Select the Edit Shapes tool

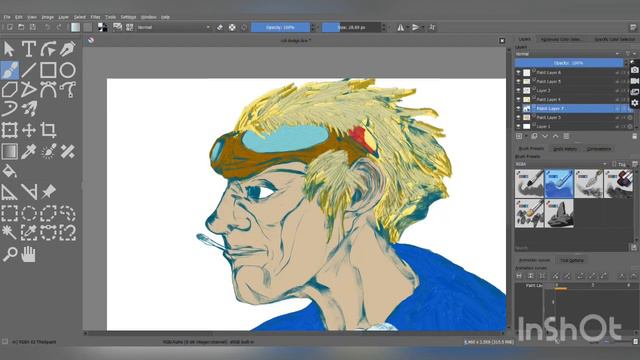click(x=48, y=49)
